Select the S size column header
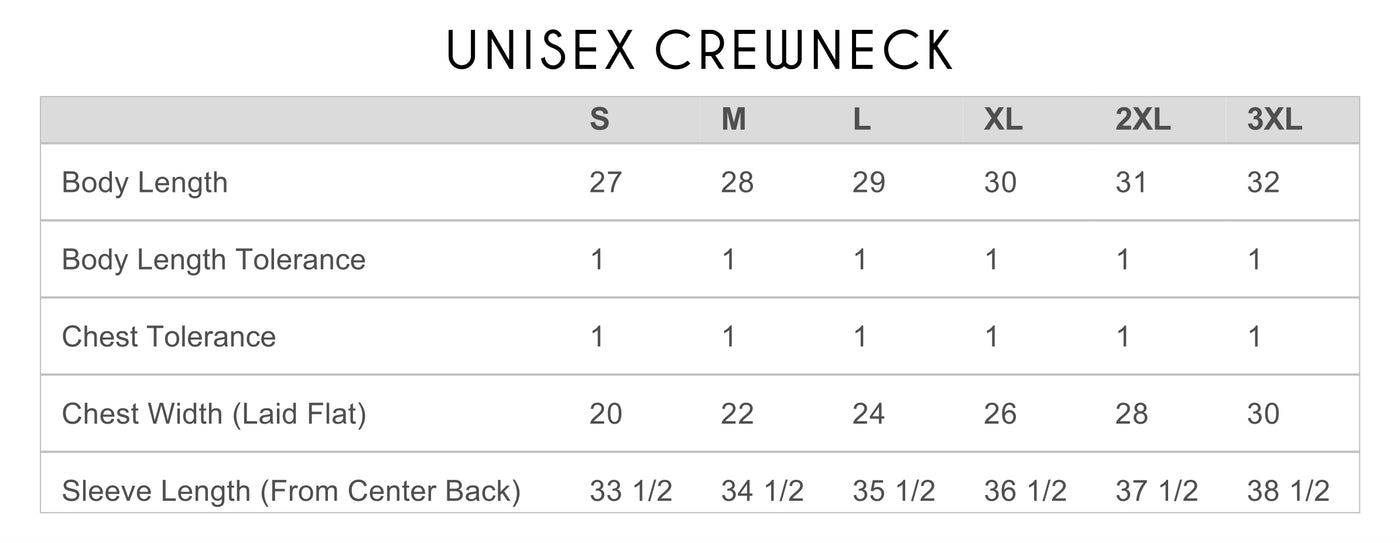This screenshot has height=543, width=1400. coord(599,120)
